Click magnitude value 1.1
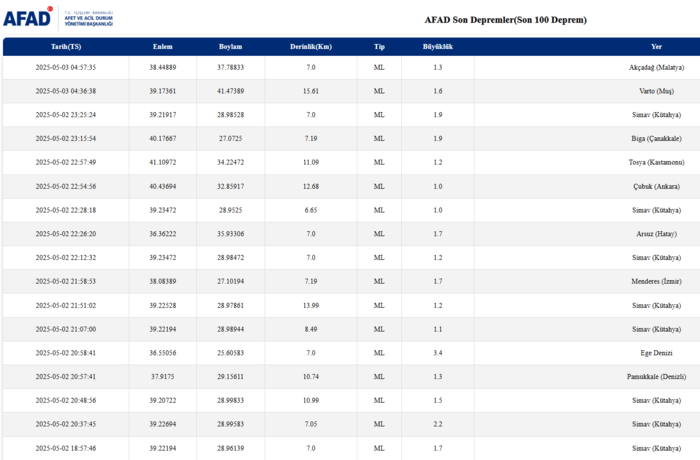 coord(438,329)
